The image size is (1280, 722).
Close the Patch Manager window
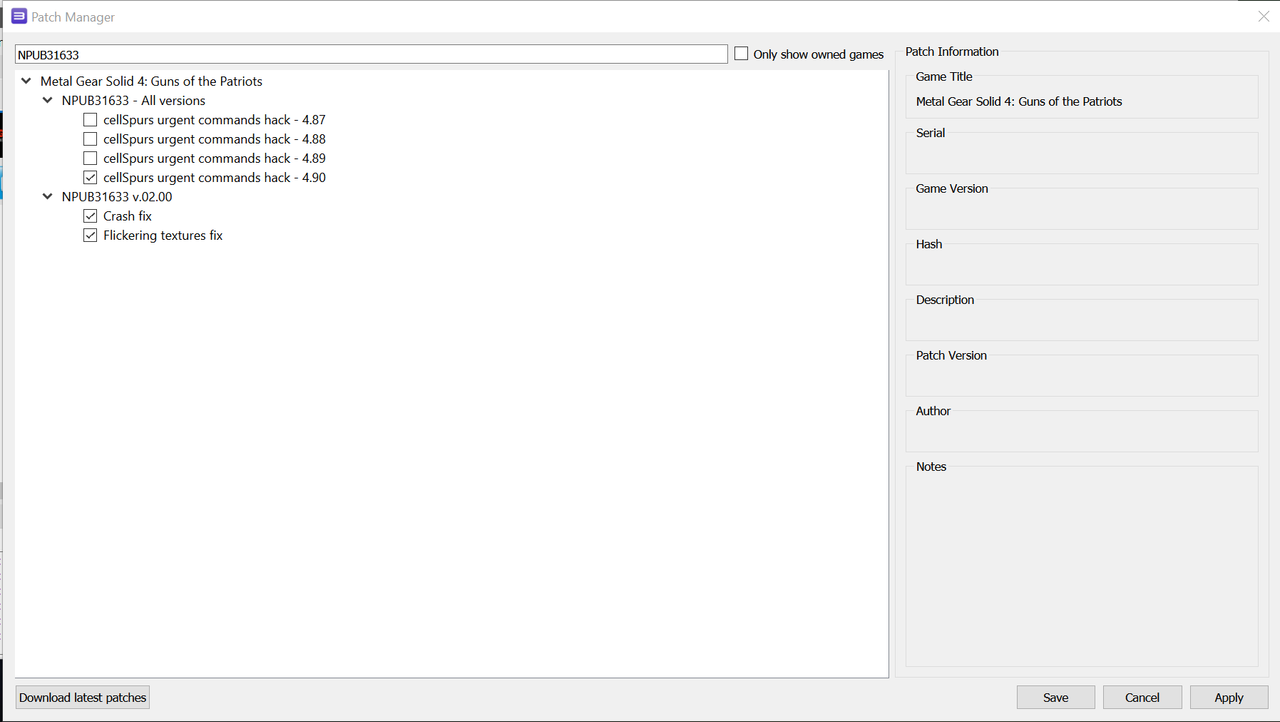[x=1263, y=16]
